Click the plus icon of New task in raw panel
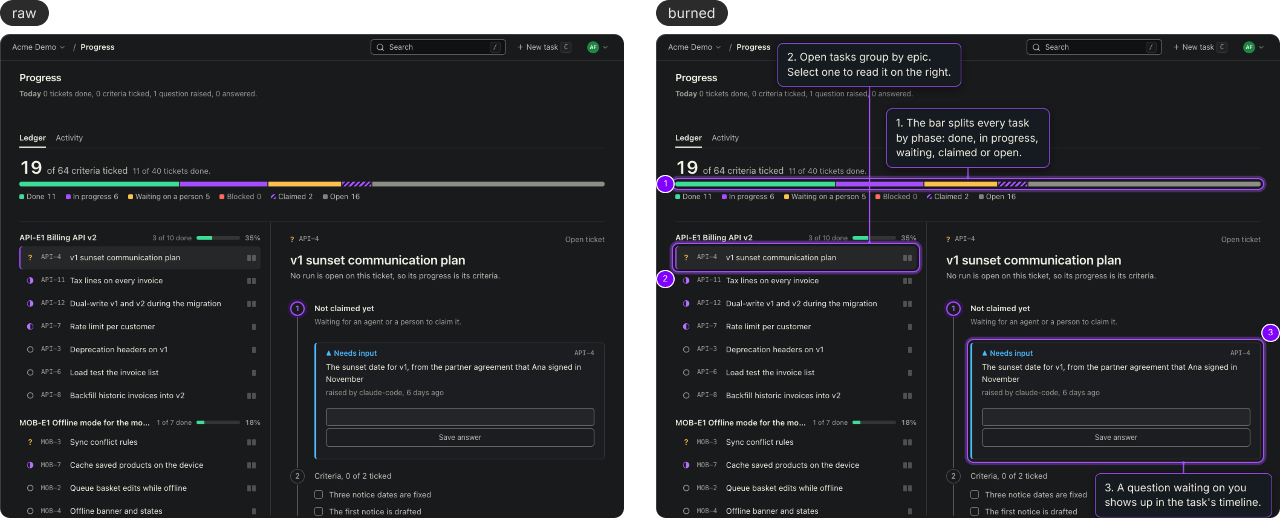 click(x=520, y=47)
